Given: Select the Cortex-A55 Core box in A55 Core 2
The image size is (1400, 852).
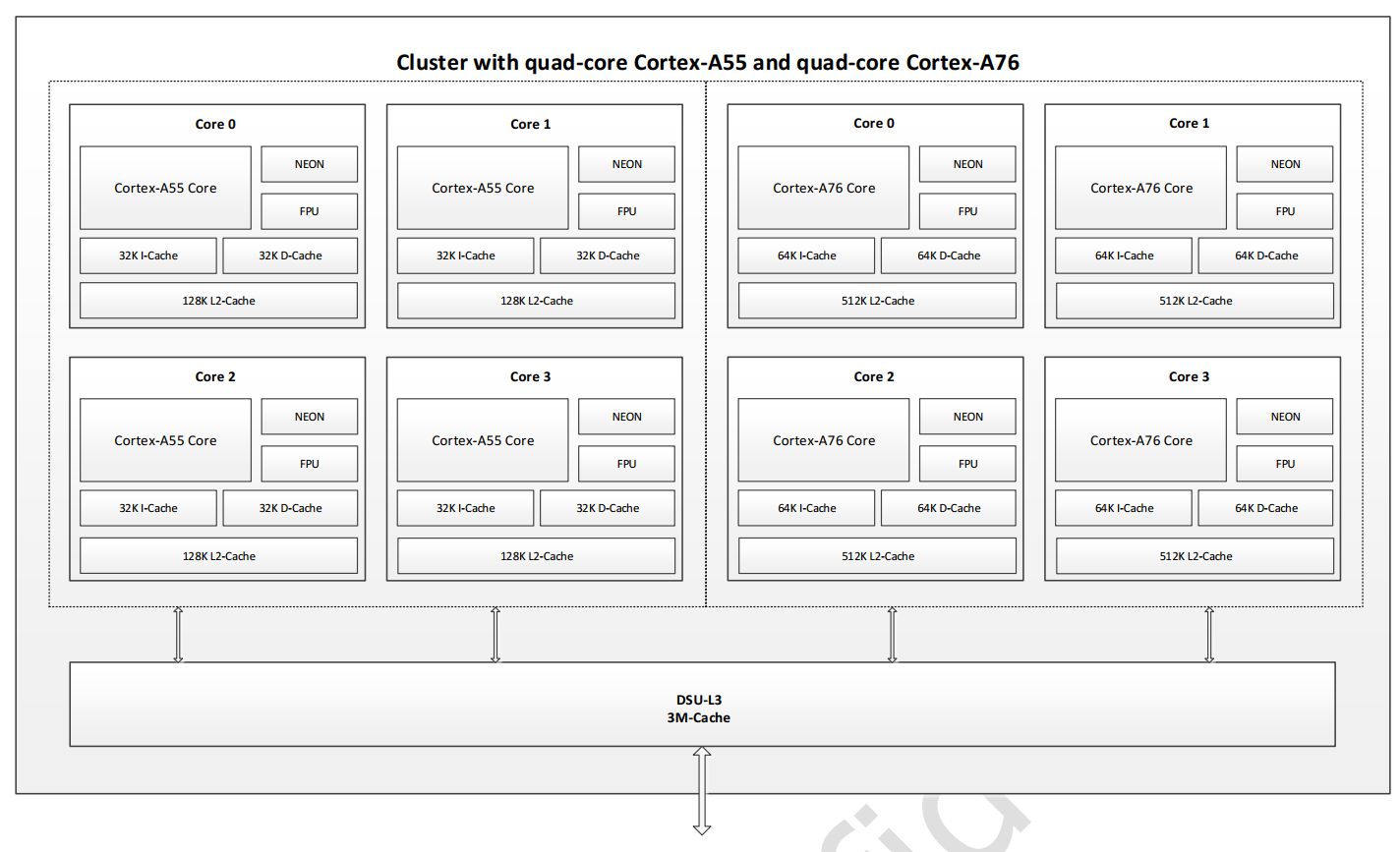Looking at the screenshot, I should (165, 440).
